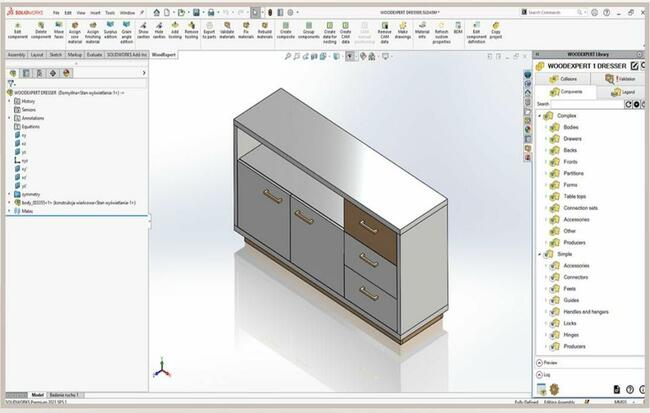Expand the Mates node in tree
Image resolution: width=650 pixels, height=413 pixels.
pos(10,211)
